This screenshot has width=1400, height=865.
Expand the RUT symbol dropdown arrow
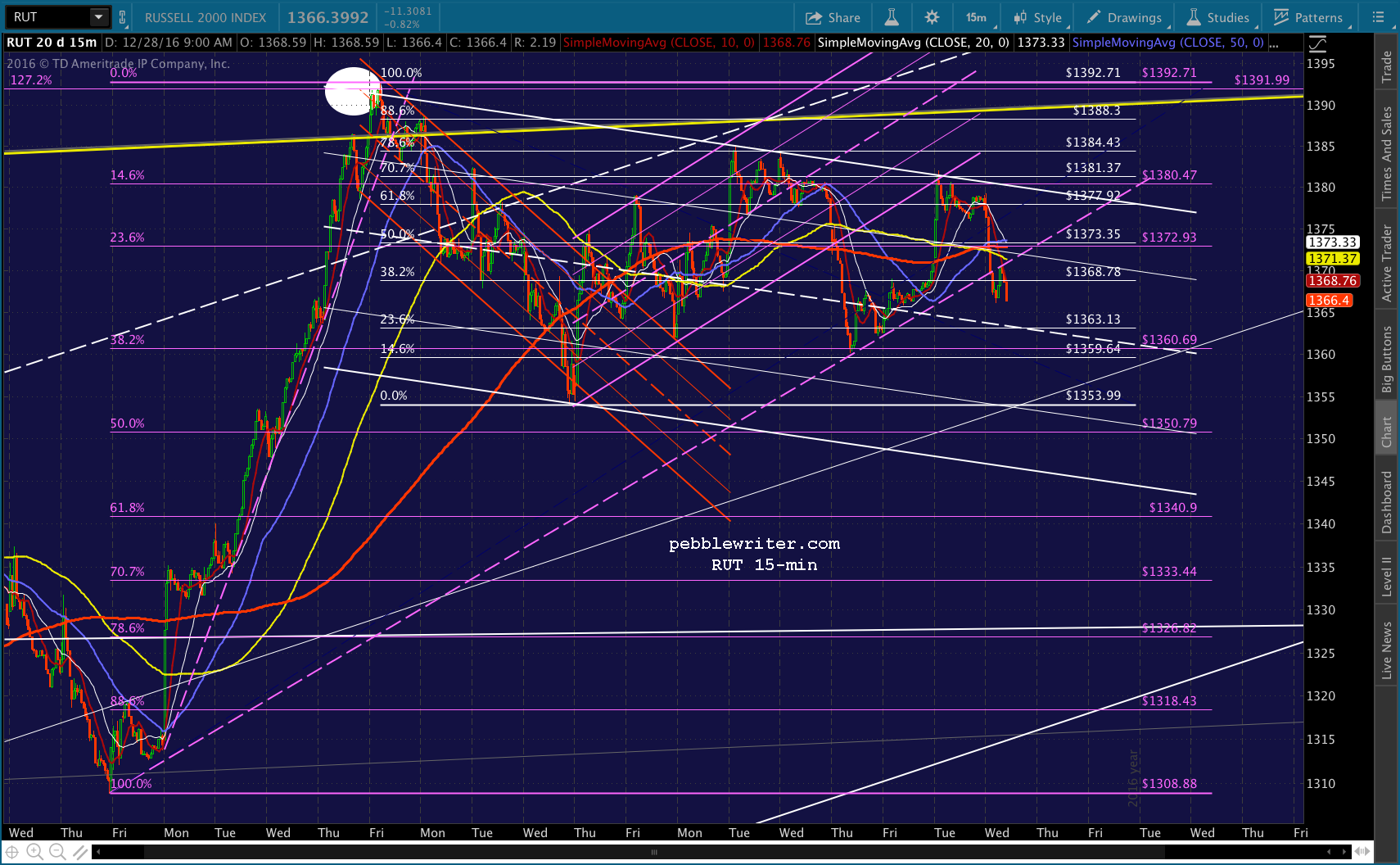tap(98, 17)
